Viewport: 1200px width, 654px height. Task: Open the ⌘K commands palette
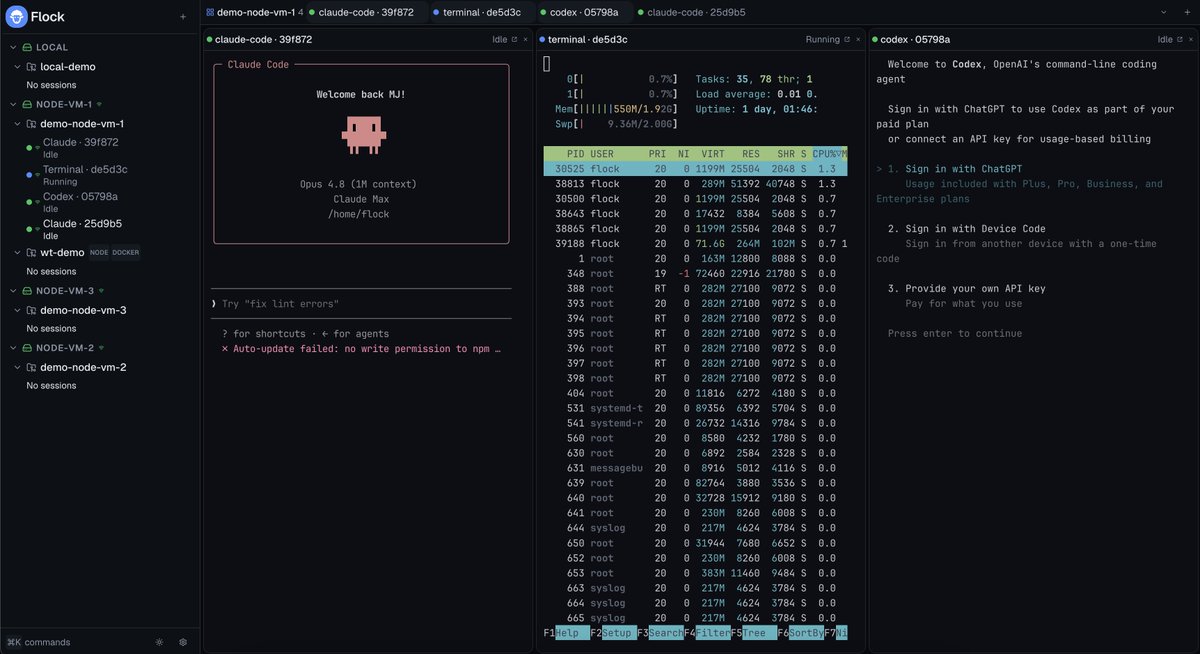(x=39, y=642)
